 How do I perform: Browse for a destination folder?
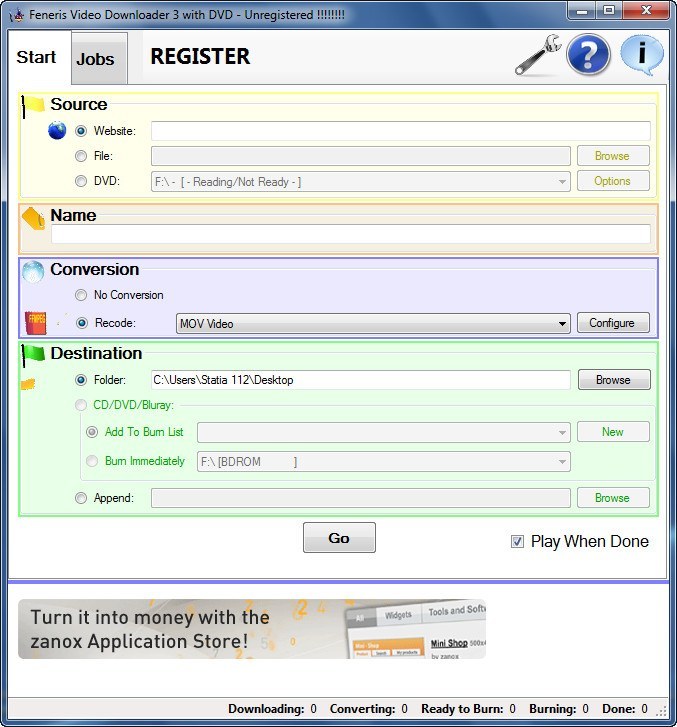pyautogui.click(x=612, y=380)
